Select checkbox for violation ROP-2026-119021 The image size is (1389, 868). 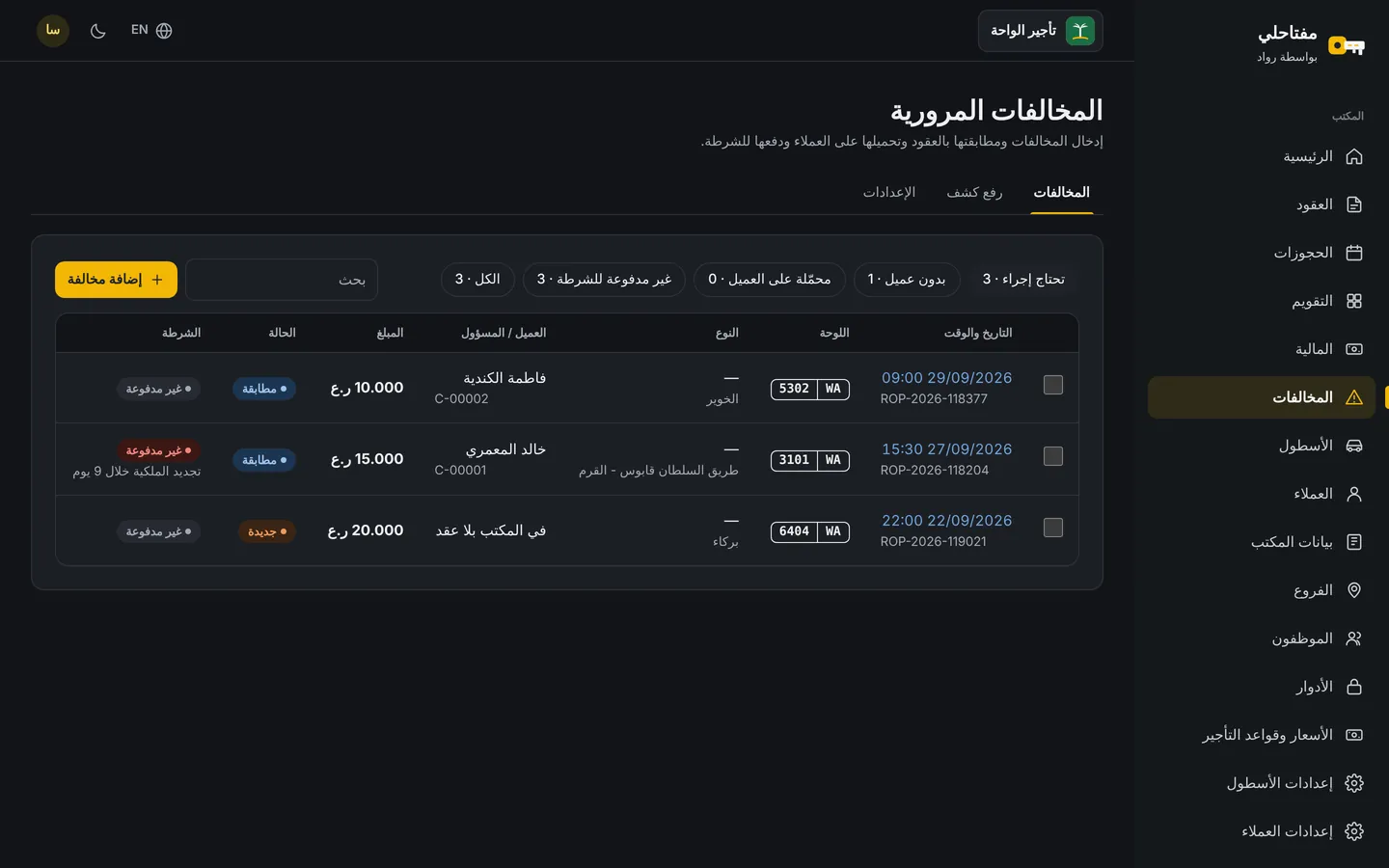tap(1053, 528)
